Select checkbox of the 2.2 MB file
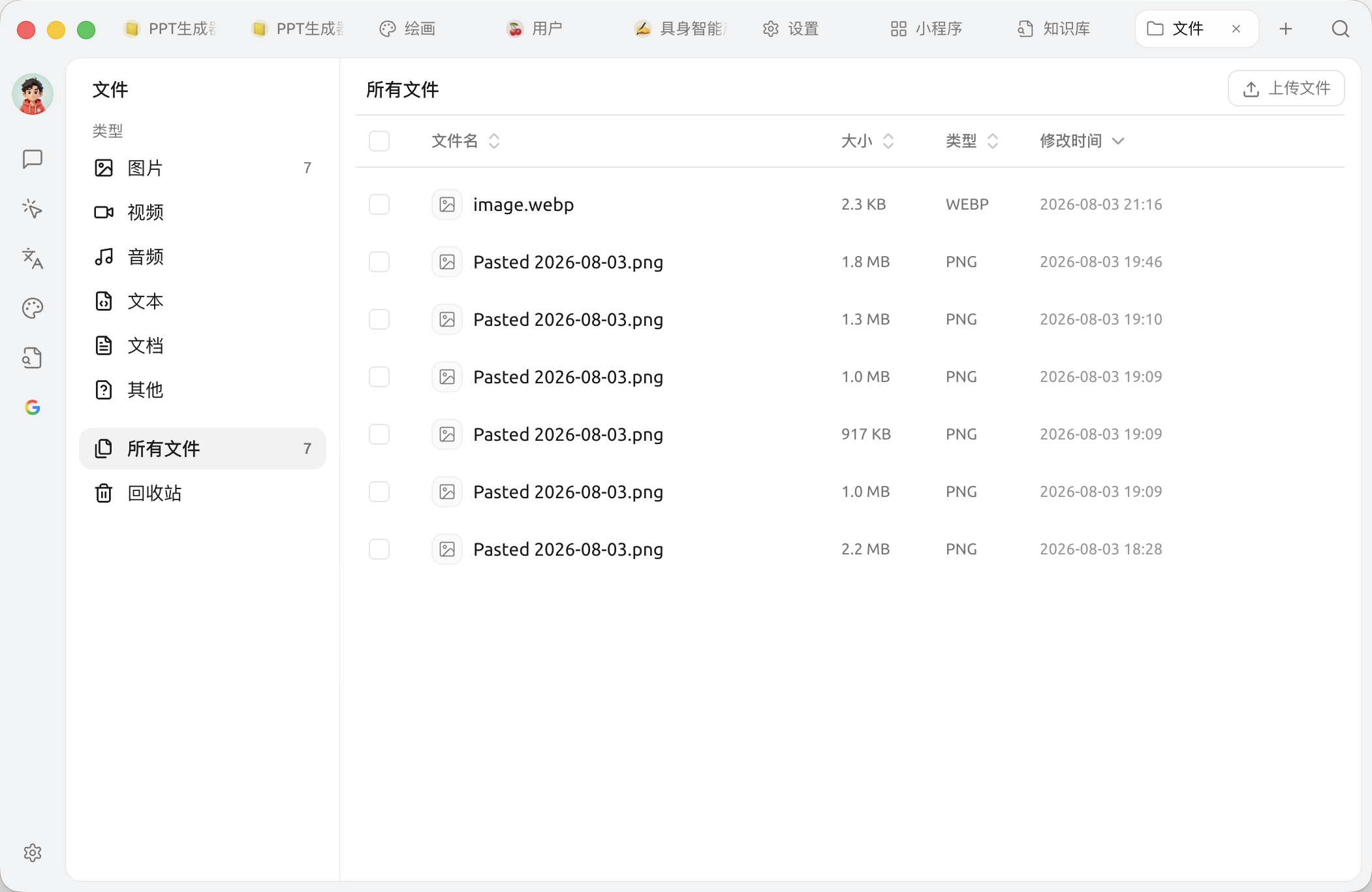This screenshot has width=1372, height=892. [379, 549]
